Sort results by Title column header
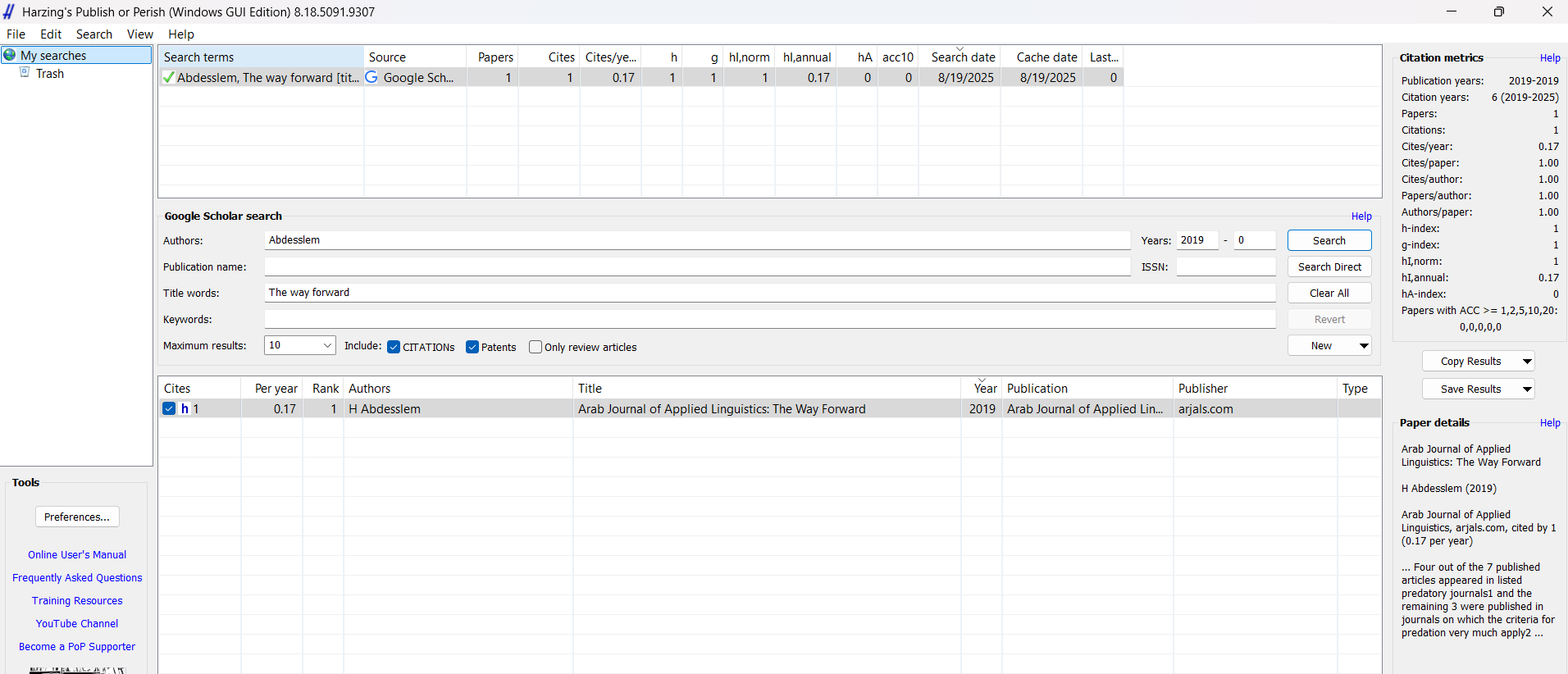The height and width of the screenshot is (674, 1568). (x=767, y=388)
